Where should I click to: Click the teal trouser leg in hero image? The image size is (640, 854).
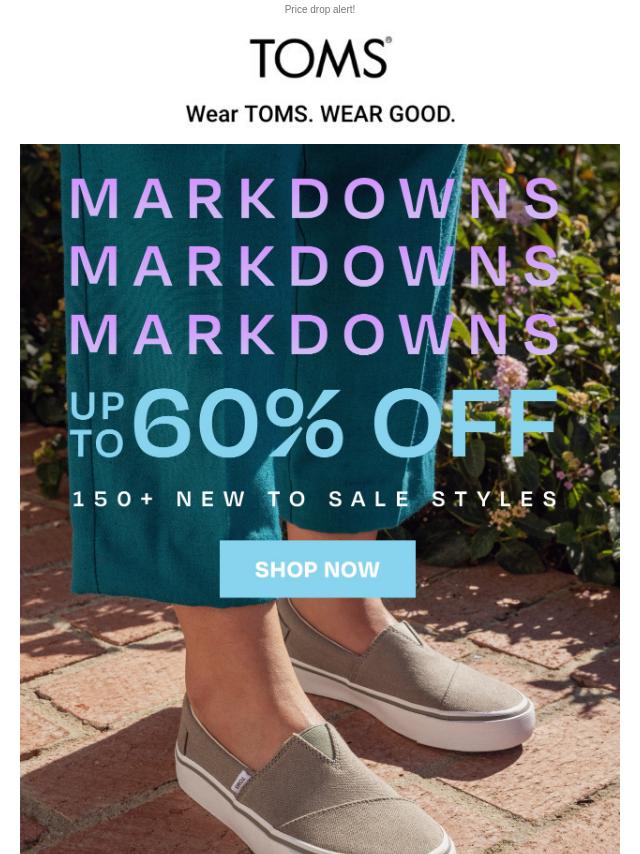(180, 381)
